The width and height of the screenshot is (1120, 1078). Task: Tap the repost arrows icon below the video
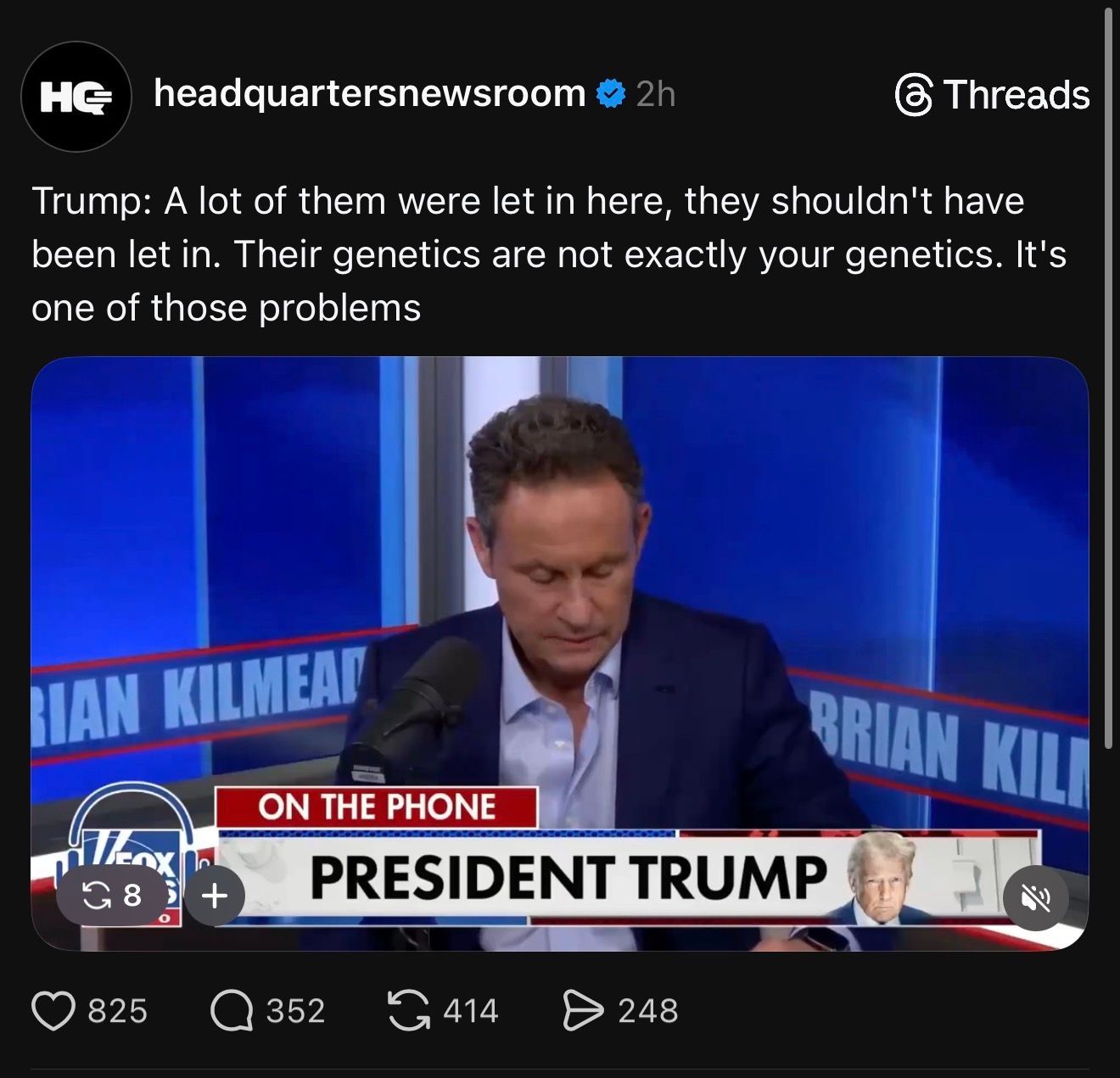click(x=408, y=1011)
